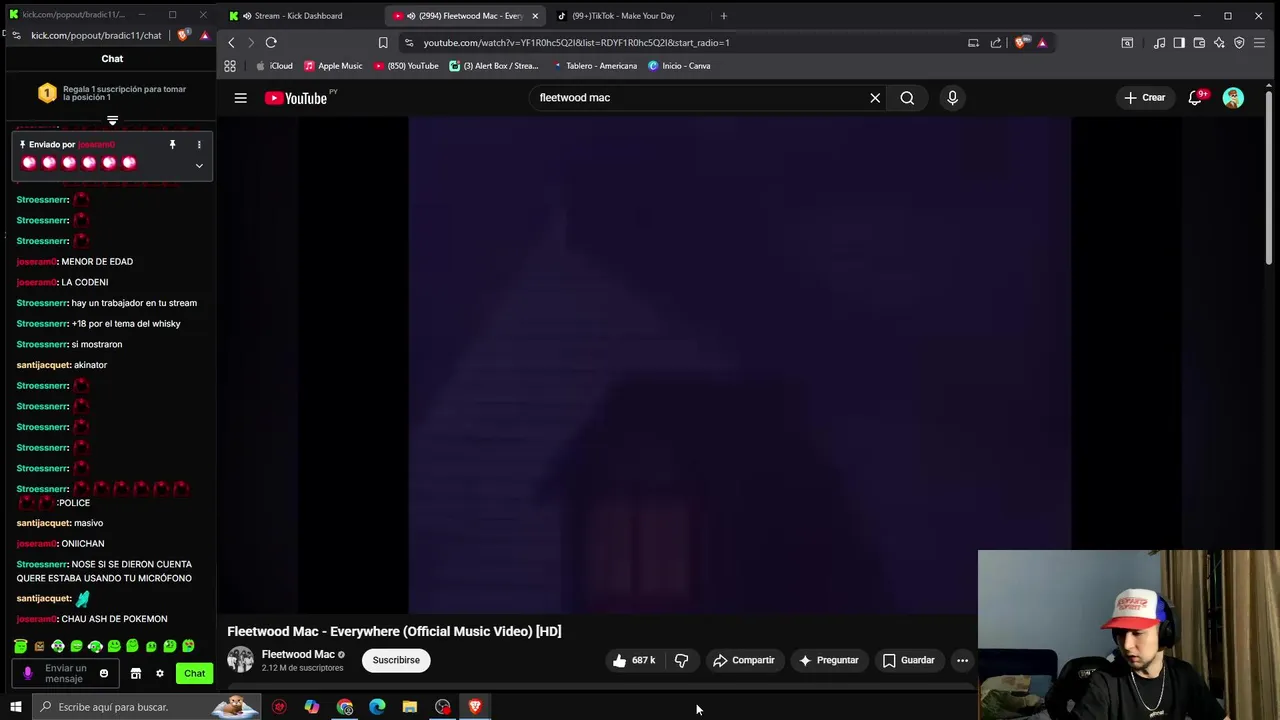Open the Brave VPN shield icon
The image size is (1280, 720).
click(x=1239, y=43)
